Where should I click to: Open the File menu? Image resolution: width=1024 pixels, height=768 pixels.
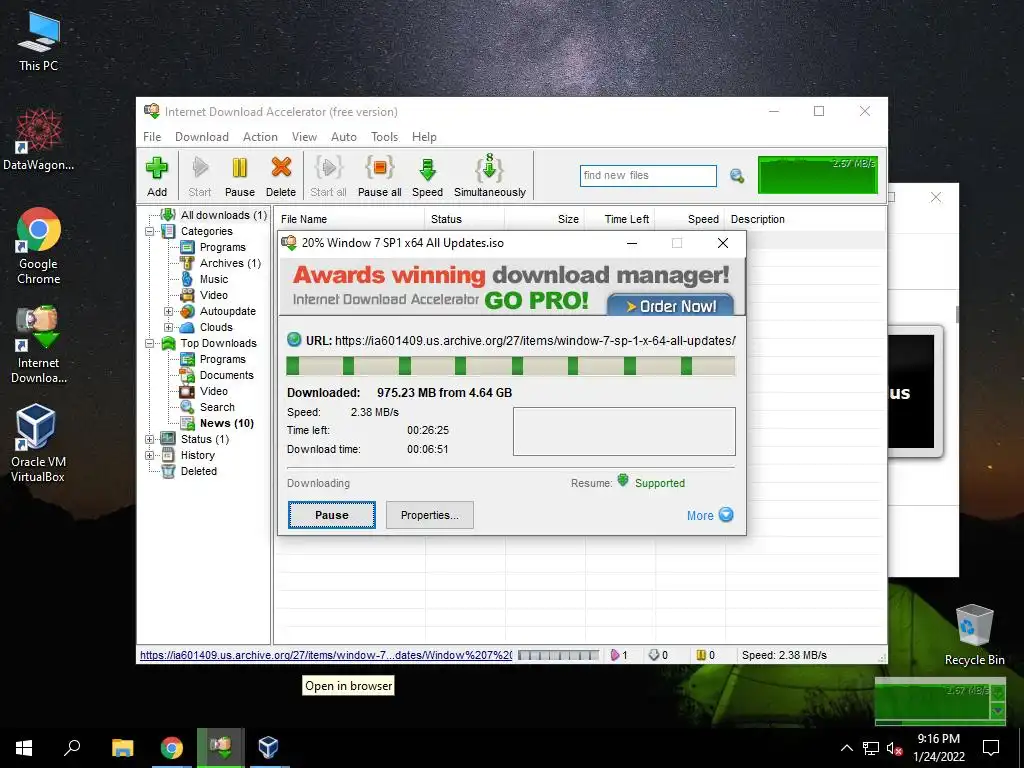pyautogui.click(x=152, y=136)
